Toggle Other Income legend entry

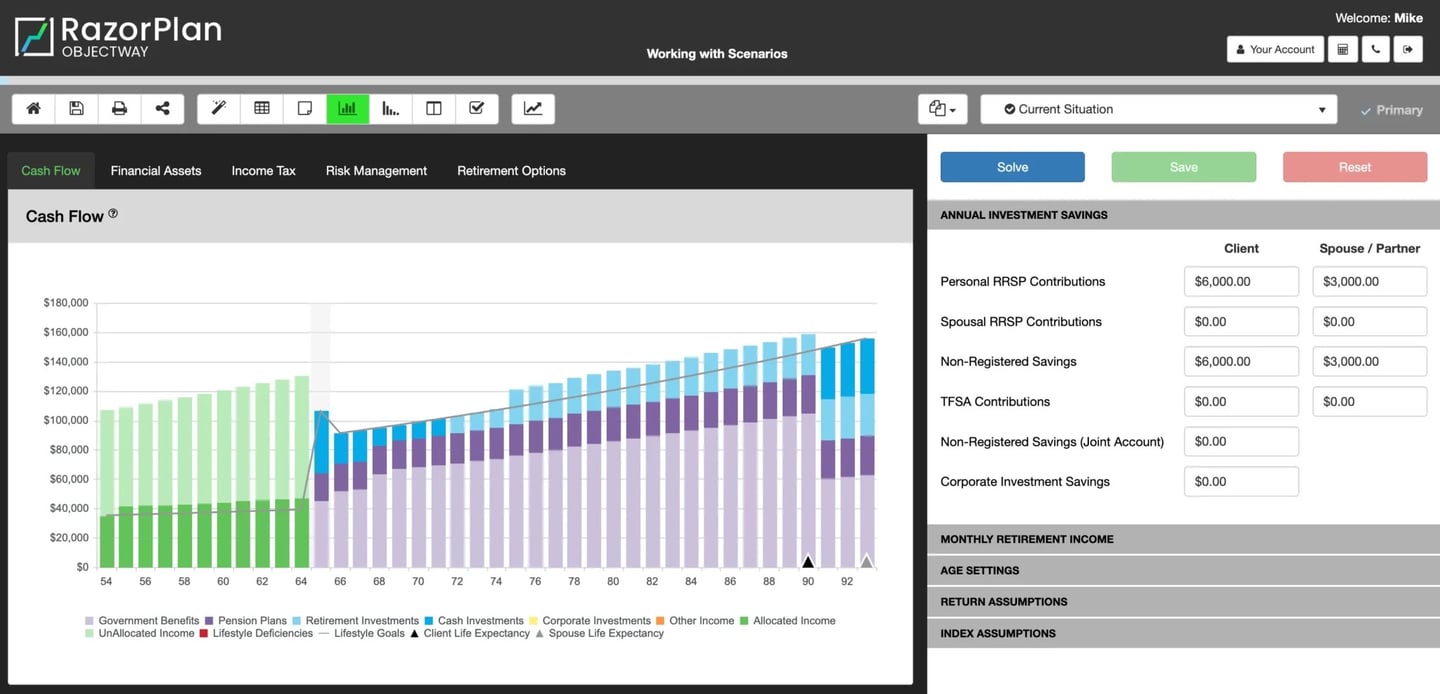tap(695, 621)
